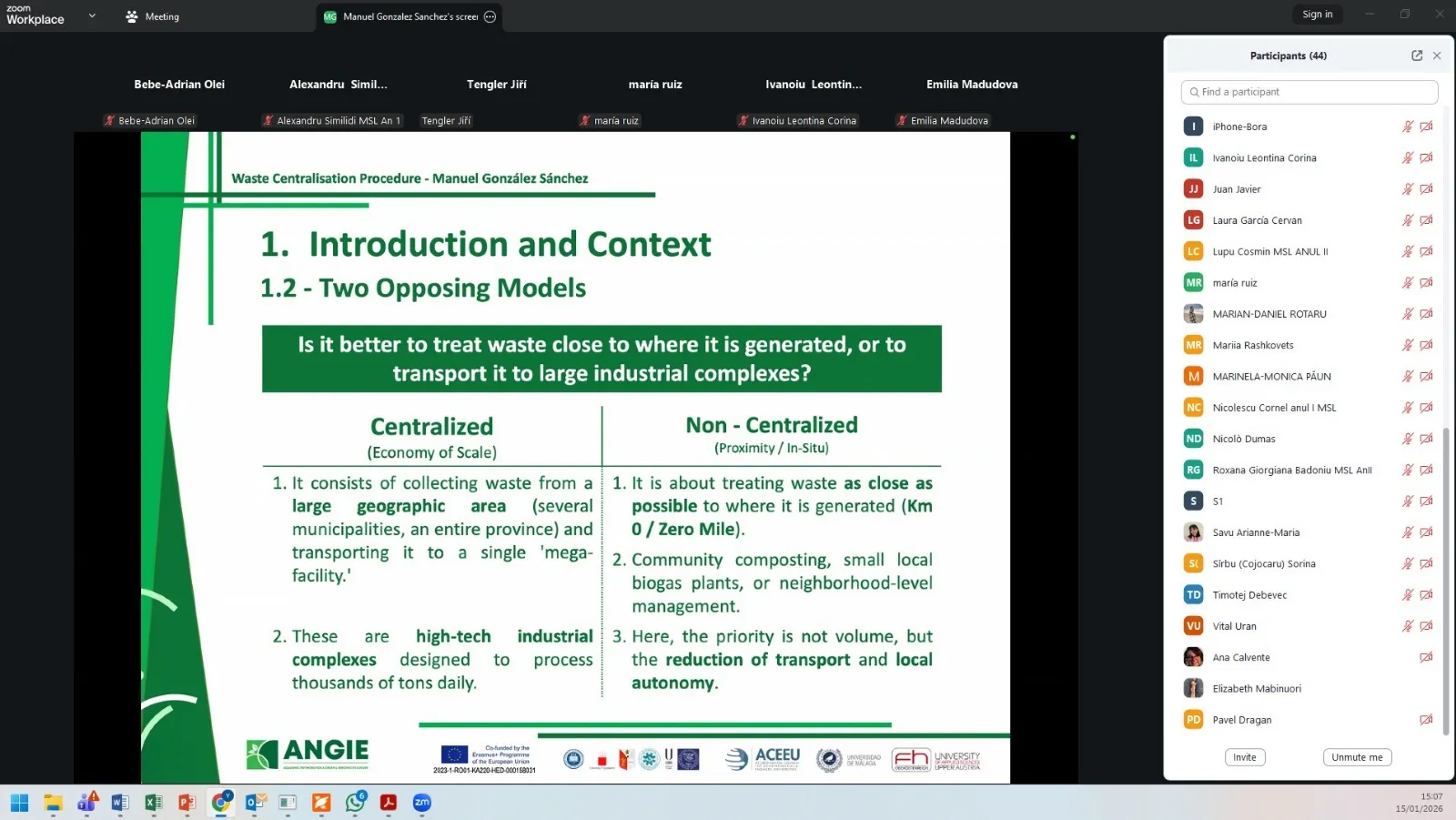Toggle the muted microphone icon for iPhone-Bora
1456x820 pixels.
(1407, 127)
